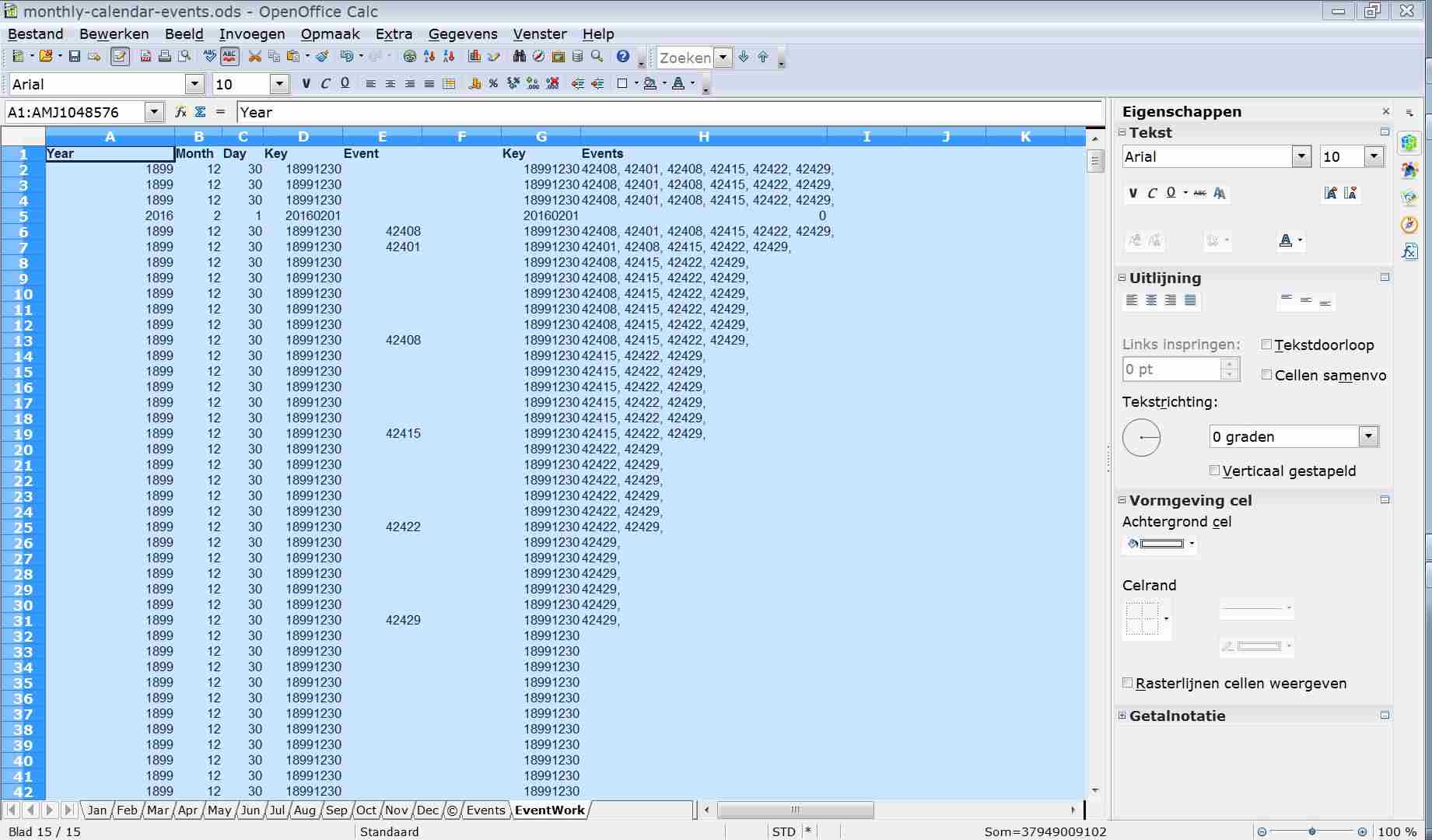Check Verticaal gestapeld option
The width and height of the screenshot is (1432, 840).
(1214, 471)
